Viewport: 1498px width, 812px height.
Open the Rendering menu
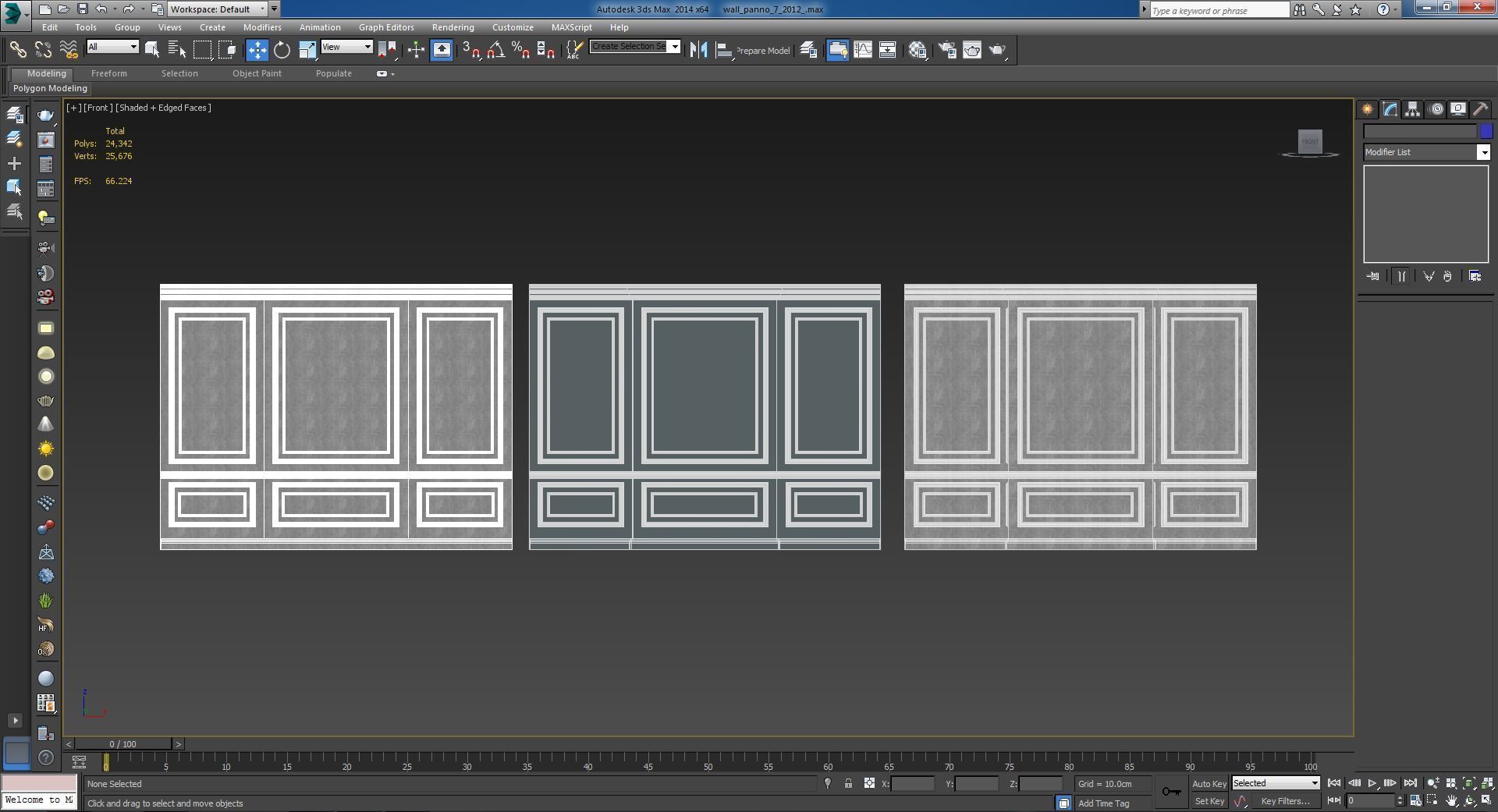click(453, 27)
